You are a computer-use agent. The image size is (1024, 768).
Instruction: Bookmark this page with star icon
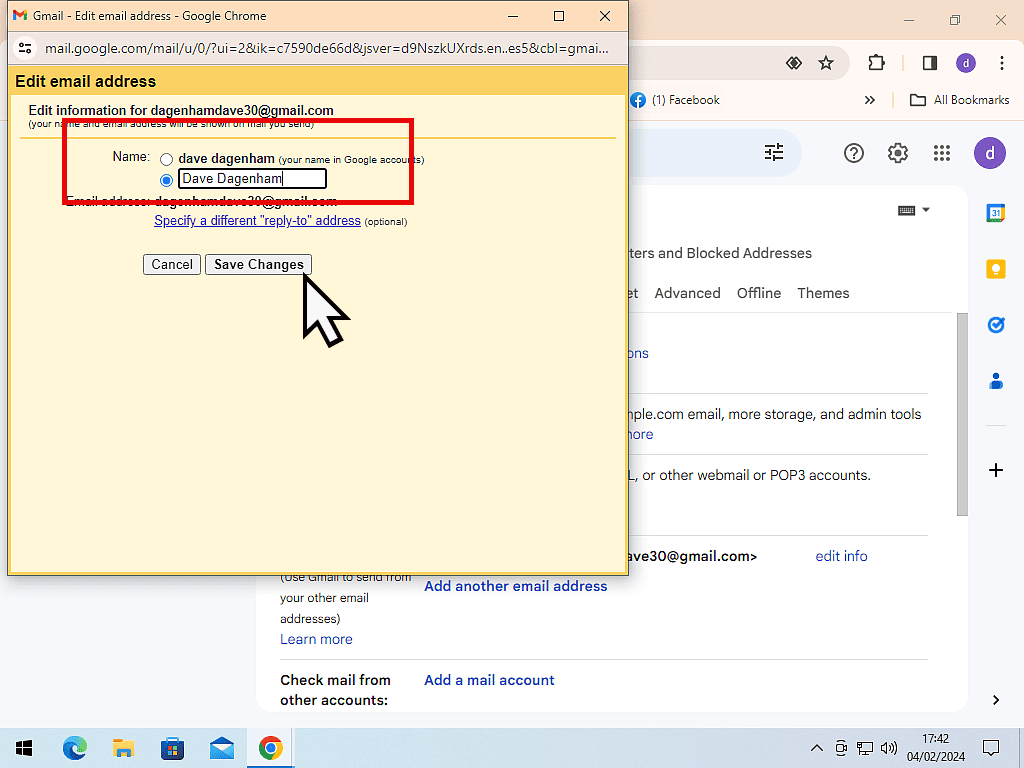coord(826,63)
